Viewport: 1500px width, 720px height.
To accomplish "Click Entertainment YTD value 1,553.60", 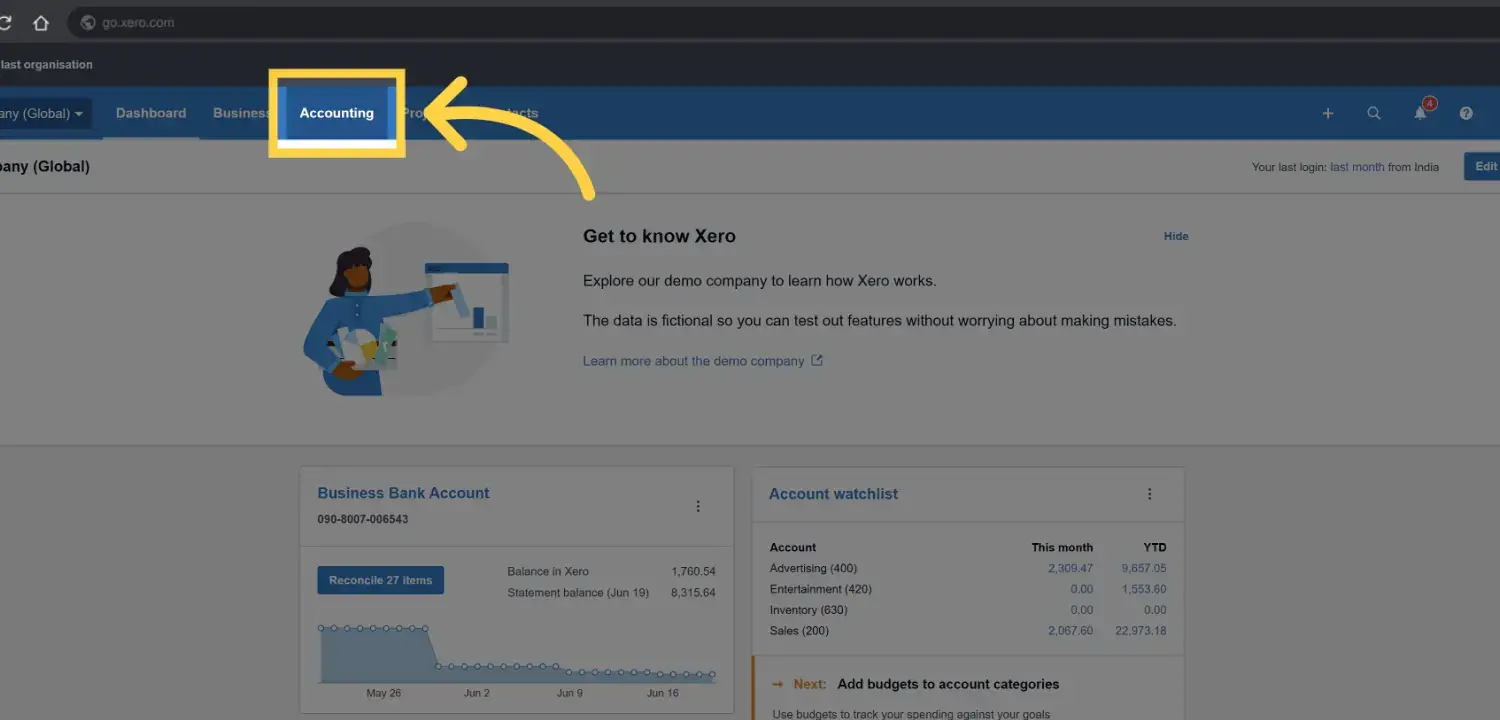I will [x=1144, y=589].
